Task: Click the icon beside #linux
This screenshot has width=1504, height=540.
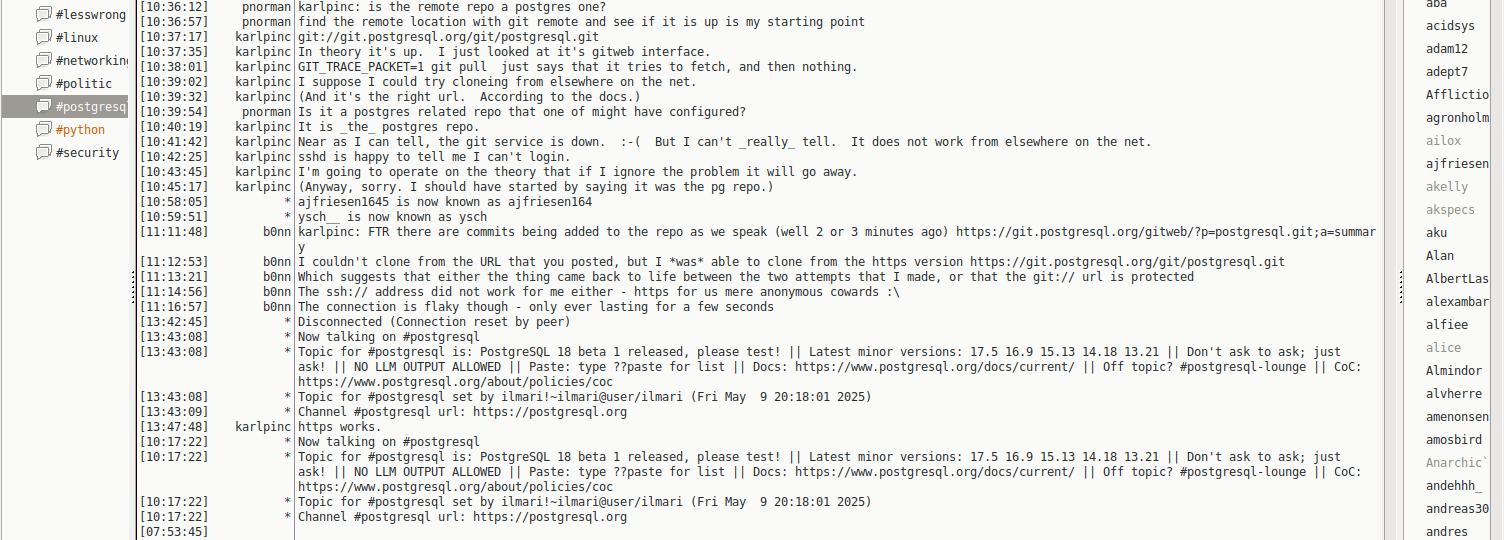Action: click(x=43, y=37)
